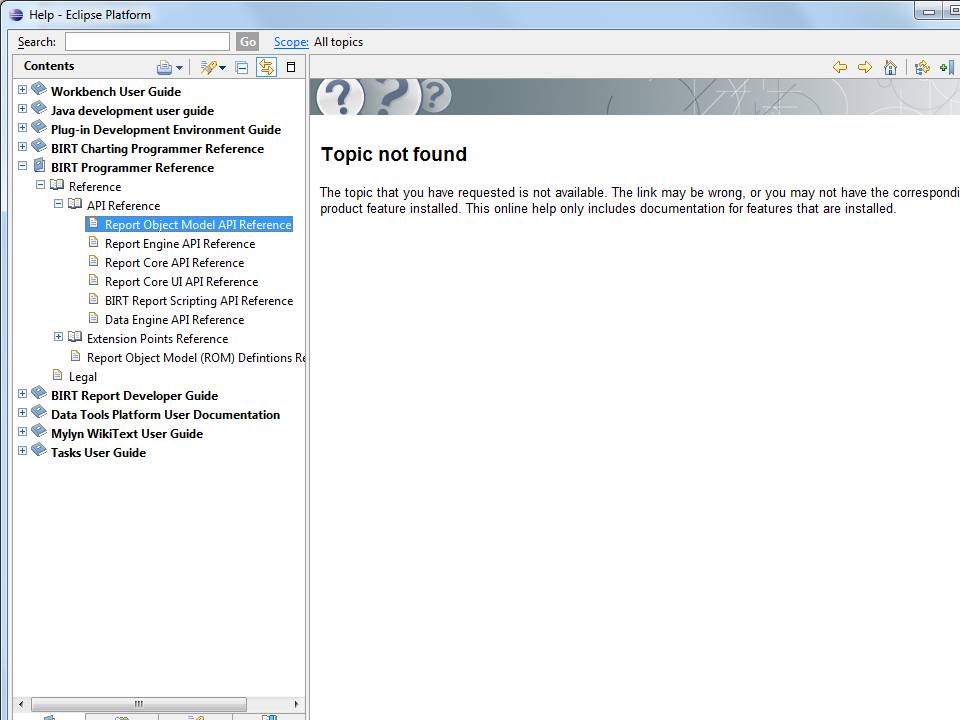
Task: Select Data Tools Platform User Documentation label
Action: tap(165, 414)
